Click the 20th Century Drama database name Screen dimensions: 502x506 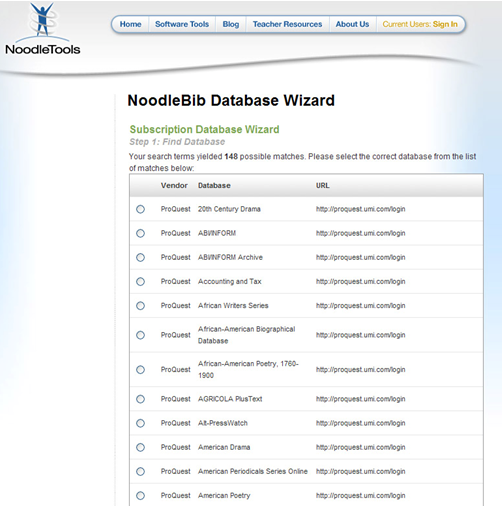tap(229, 209)
